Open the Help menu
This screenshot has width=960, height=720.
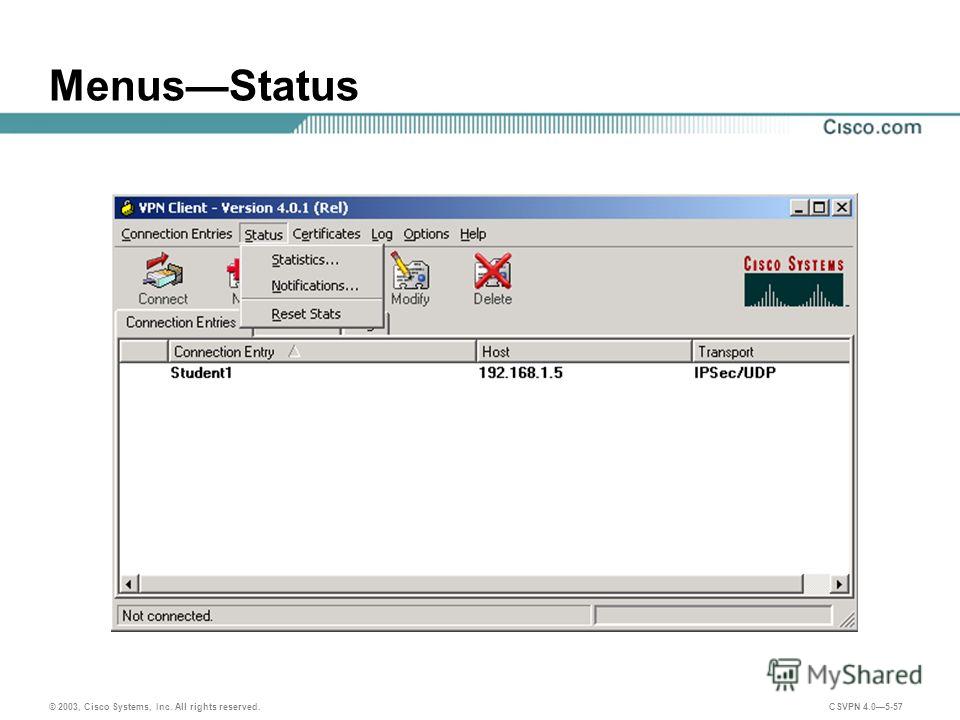[473, 234]
